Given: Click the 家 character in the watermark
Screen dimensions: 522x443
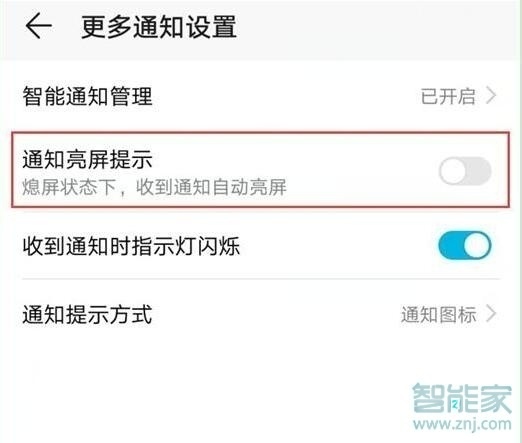Looking at the screenshot, I should point(496,399).
